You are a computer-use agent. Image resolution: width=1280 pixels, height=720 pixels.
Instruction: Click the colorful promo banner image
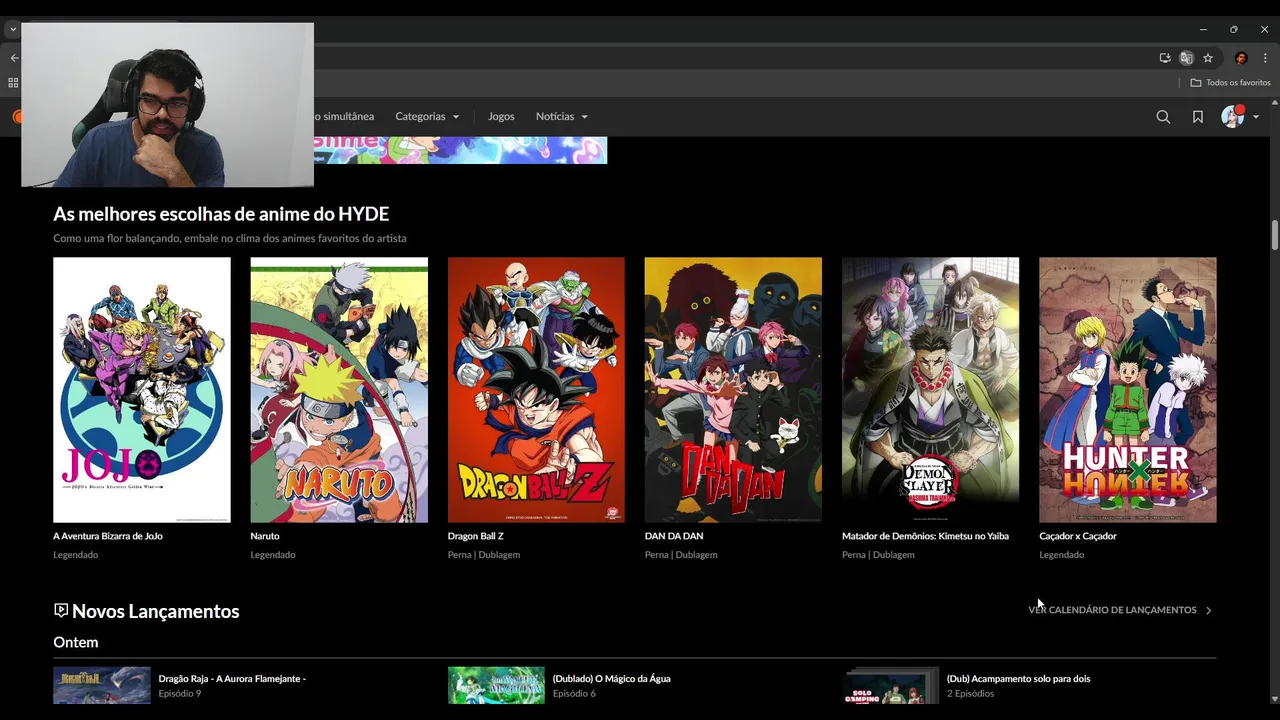coord(460,150)
